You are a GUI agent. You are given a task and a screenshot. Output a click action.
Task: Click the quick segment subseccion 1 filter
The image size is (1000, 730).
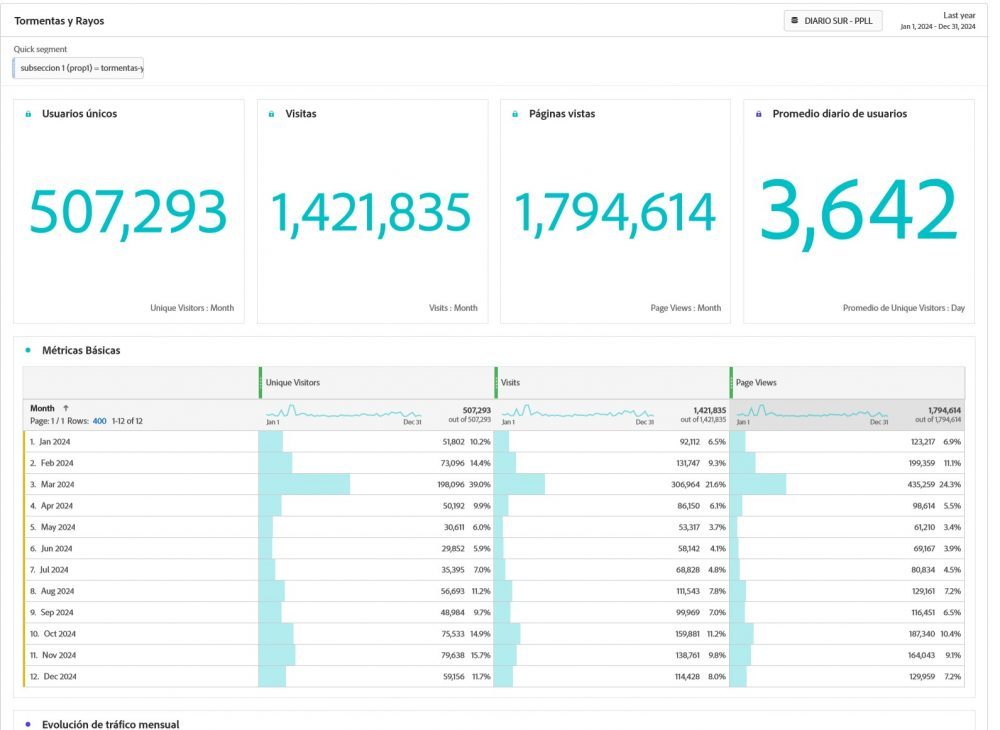pos(78,68)
